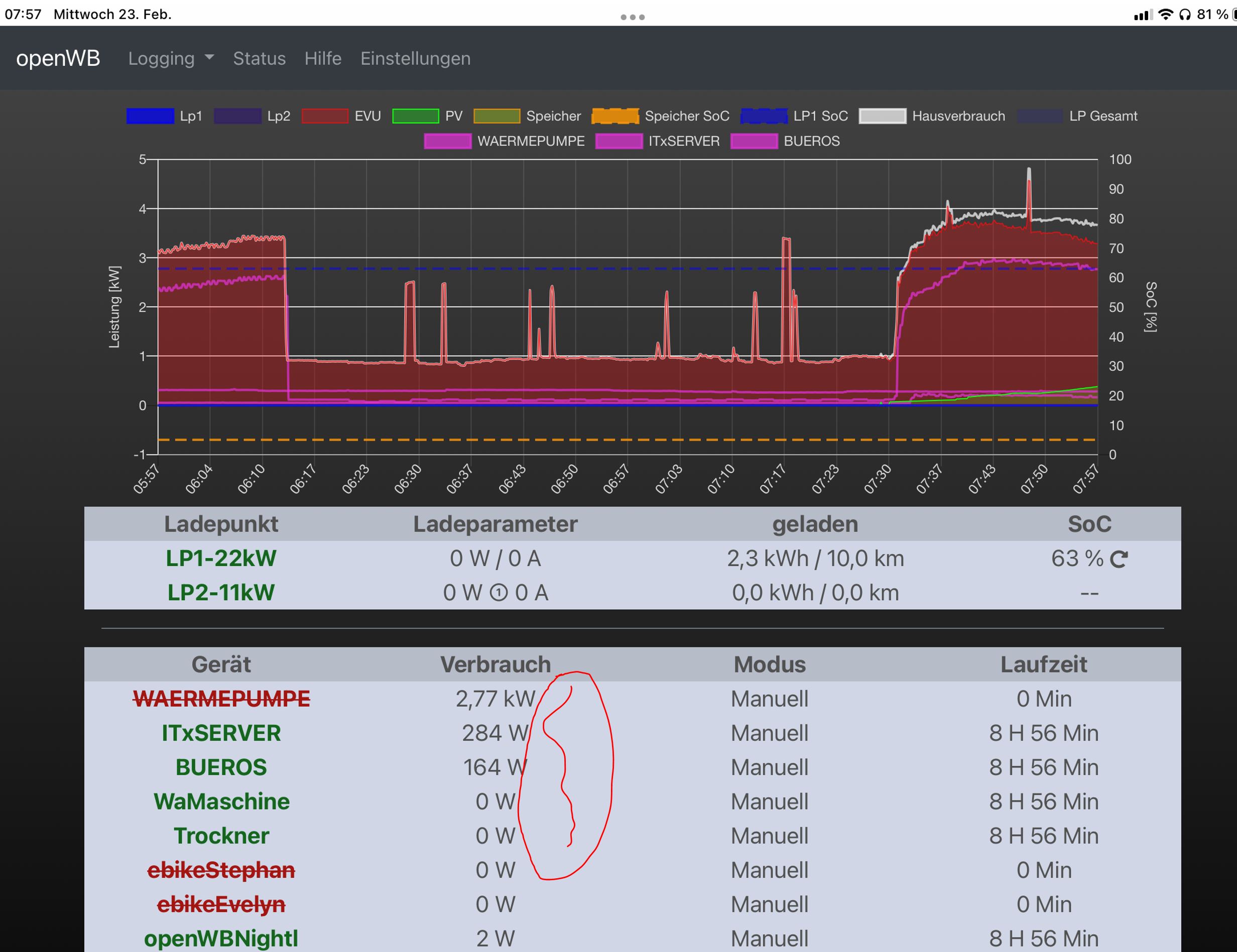Click the openWB brand link
Image resolution: width=1237 pixels, height=952 pixels.
pos(58,58)
